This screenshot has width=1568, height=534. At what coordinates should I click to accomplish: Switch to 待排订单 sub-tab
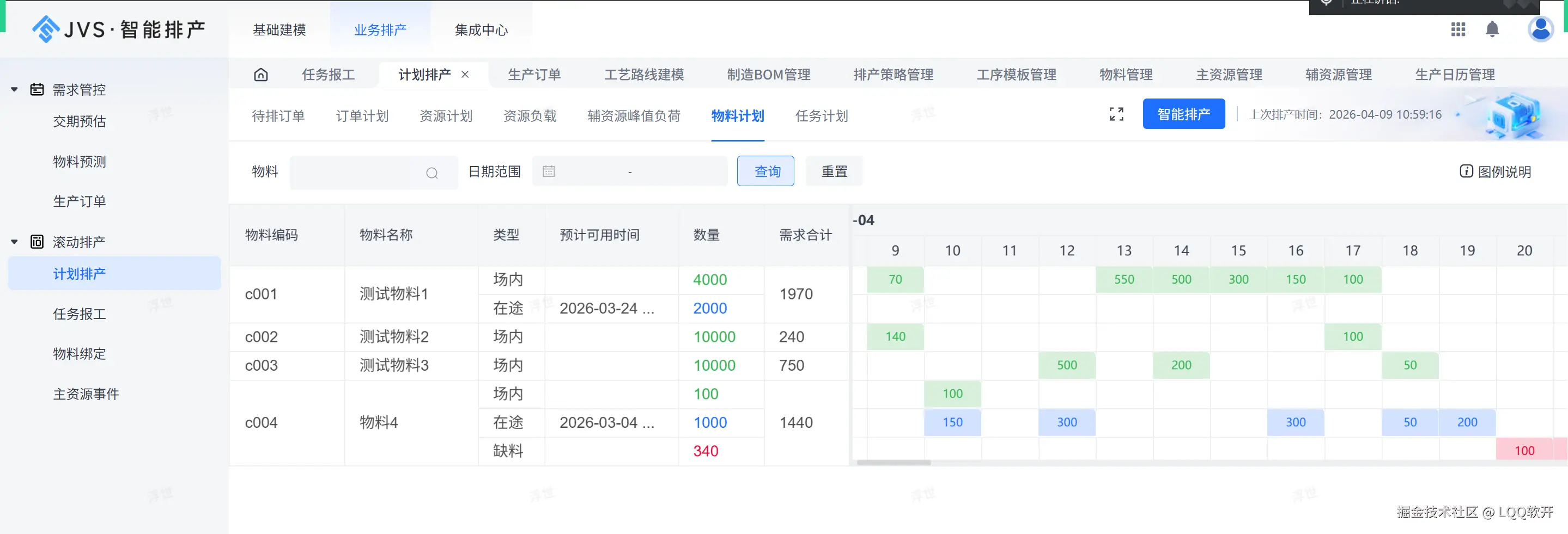coord(278,115)
